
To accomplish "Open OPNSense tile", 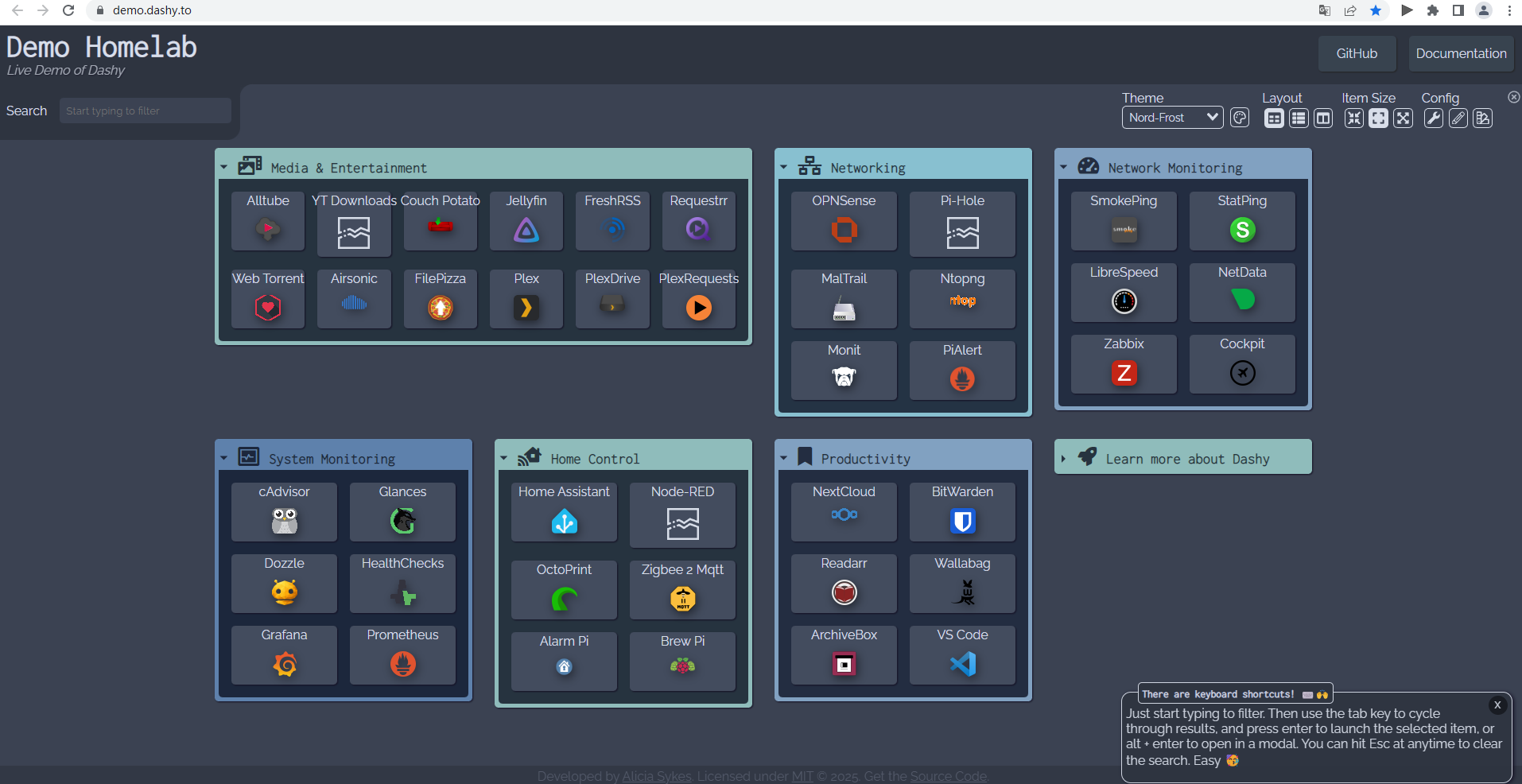I will [x=844, y=220].
